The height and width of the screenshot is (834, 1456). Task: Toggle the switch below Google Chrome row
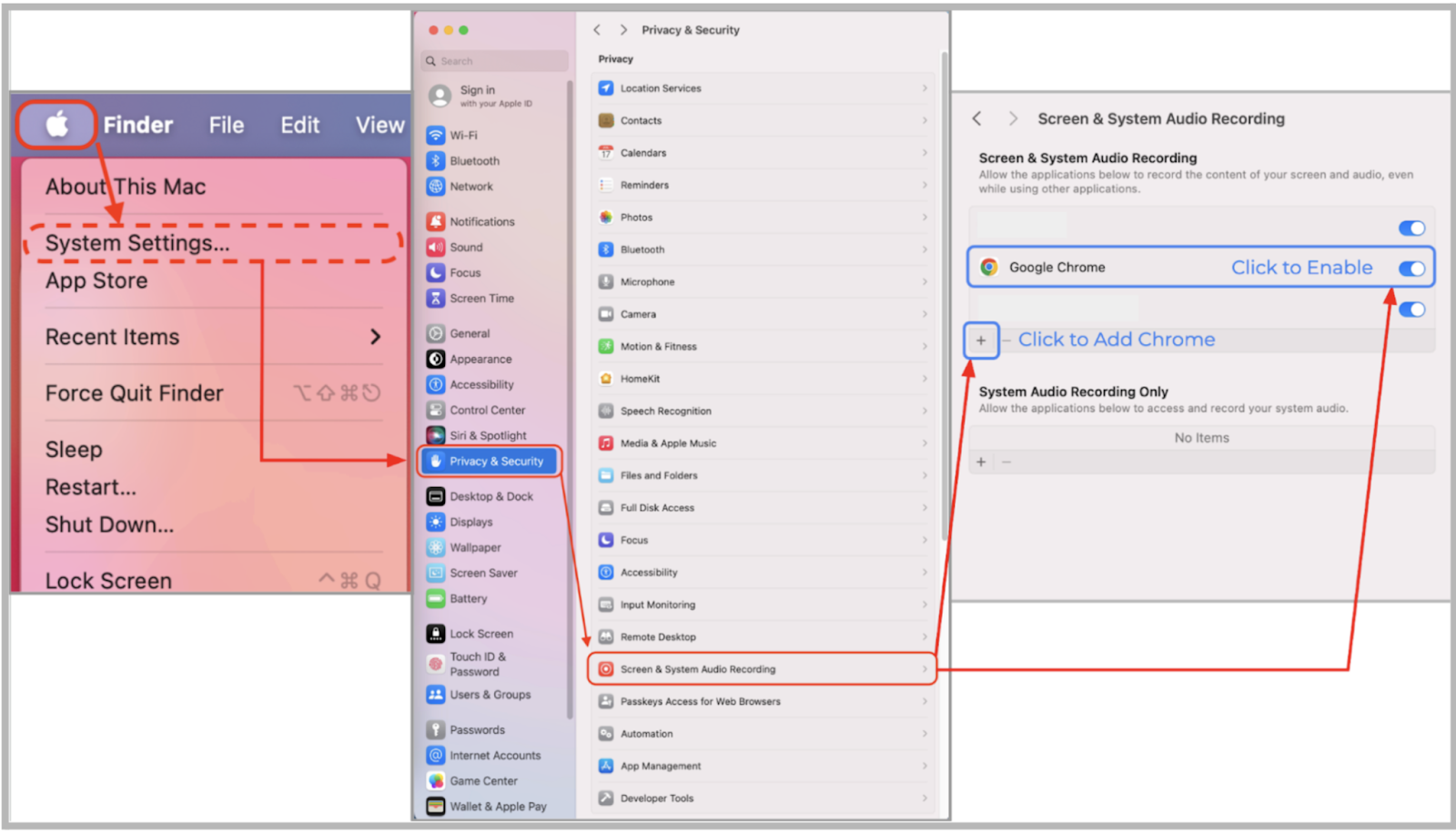click(x=1411, y=310)
